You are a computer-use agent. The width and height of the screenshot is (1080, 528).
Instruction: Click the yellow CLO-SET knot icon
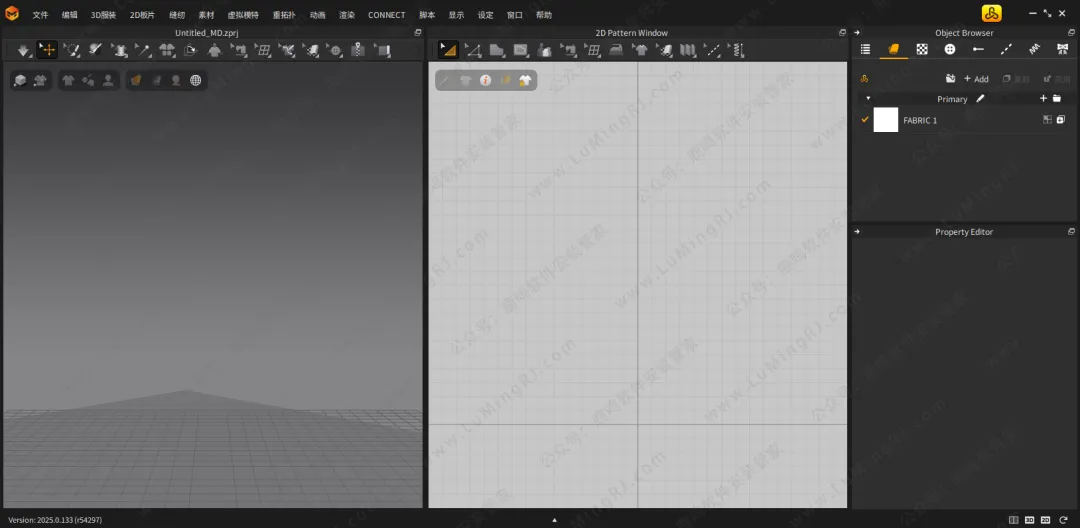(x=991, y=13)
